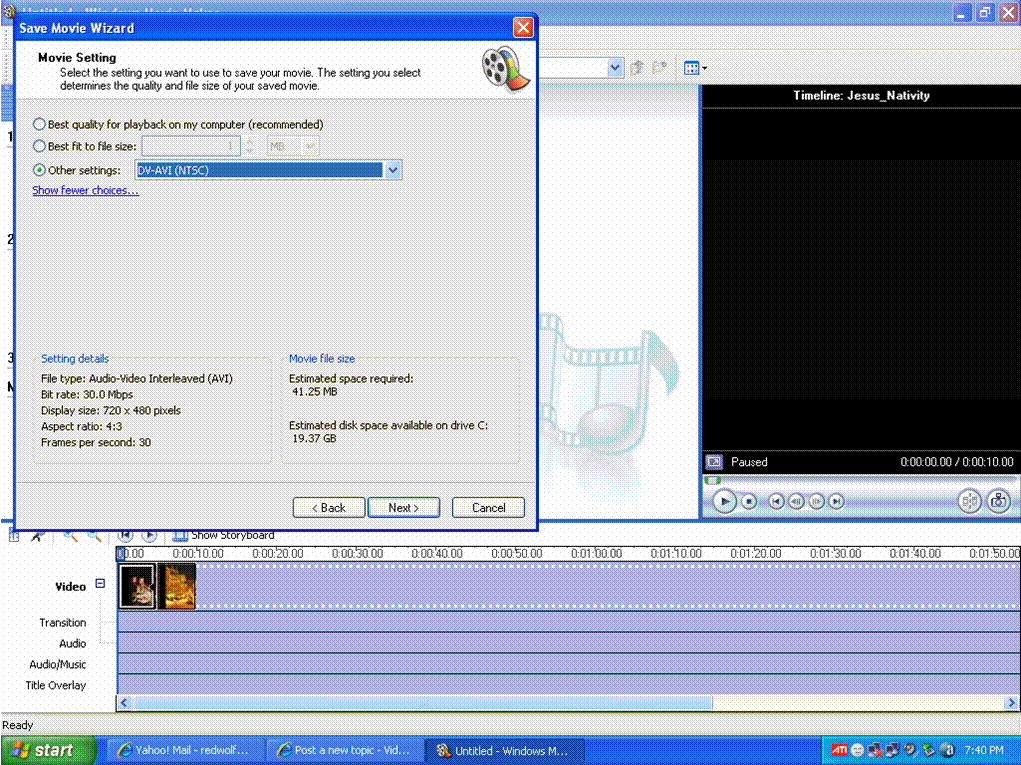Image resolution: width=1021 pixels, height=765 pixels.
Task: Click Estimated space 41.25 MB text
Action: coord(315,392)
